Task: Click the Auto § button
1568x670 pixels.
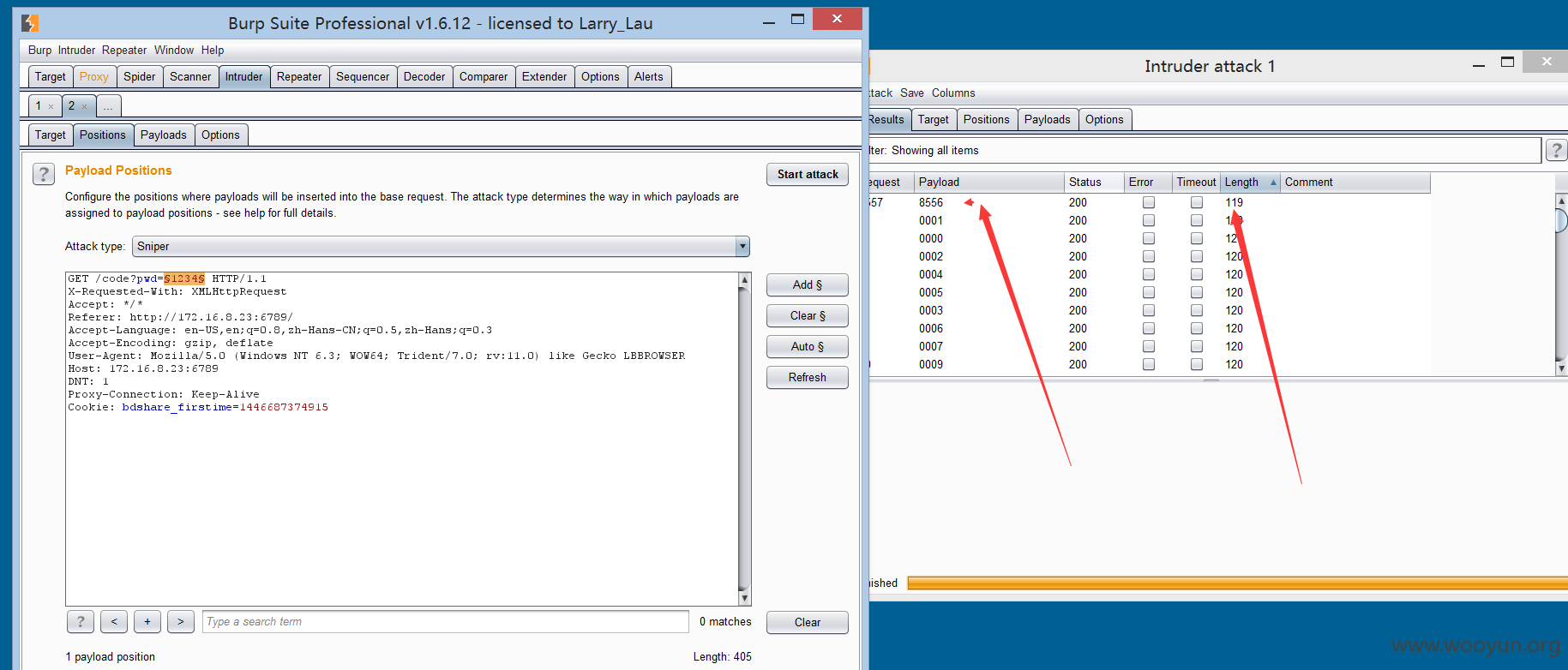Action: [808, 347]
